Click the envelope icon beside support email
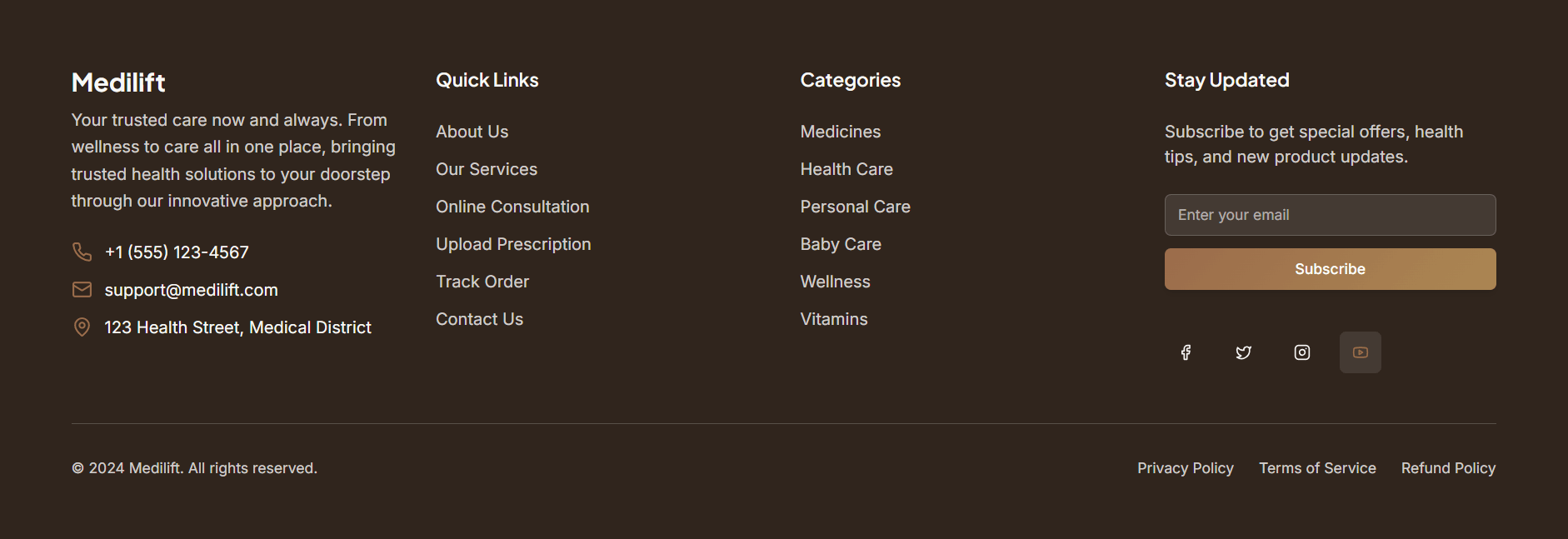 82,289
